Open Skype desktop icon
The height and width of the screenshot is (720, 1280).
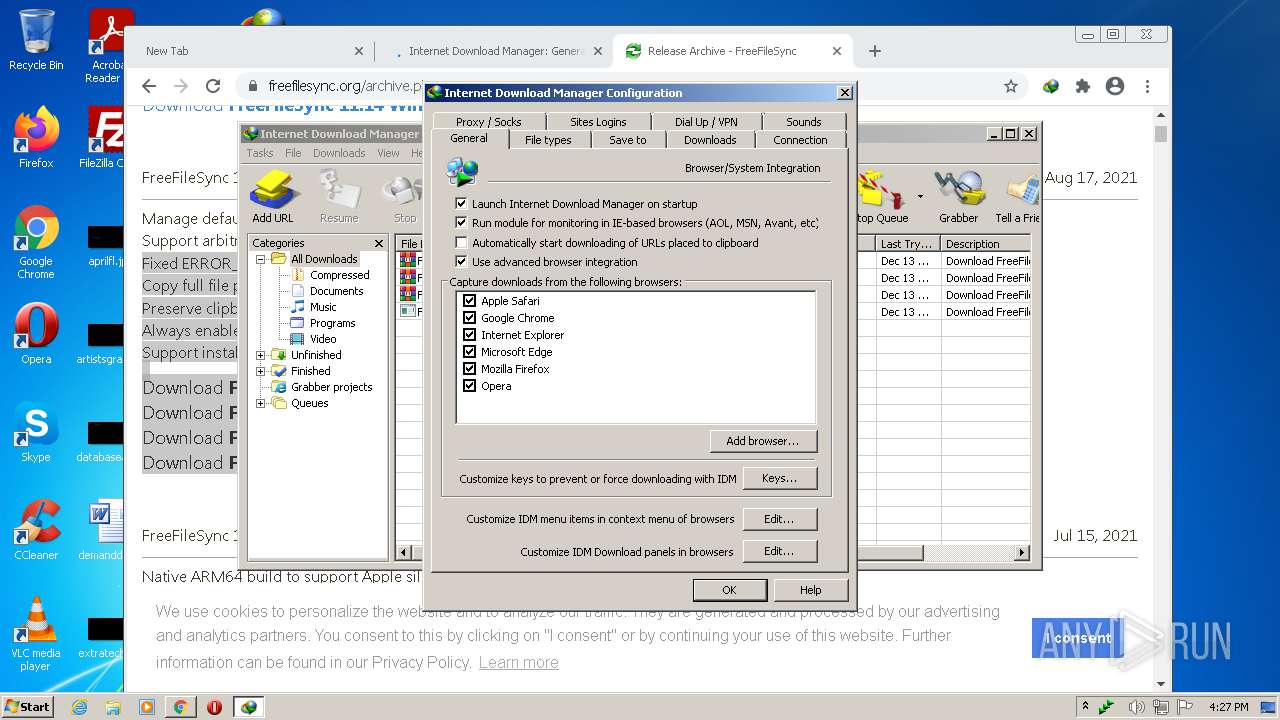[36, 432]
